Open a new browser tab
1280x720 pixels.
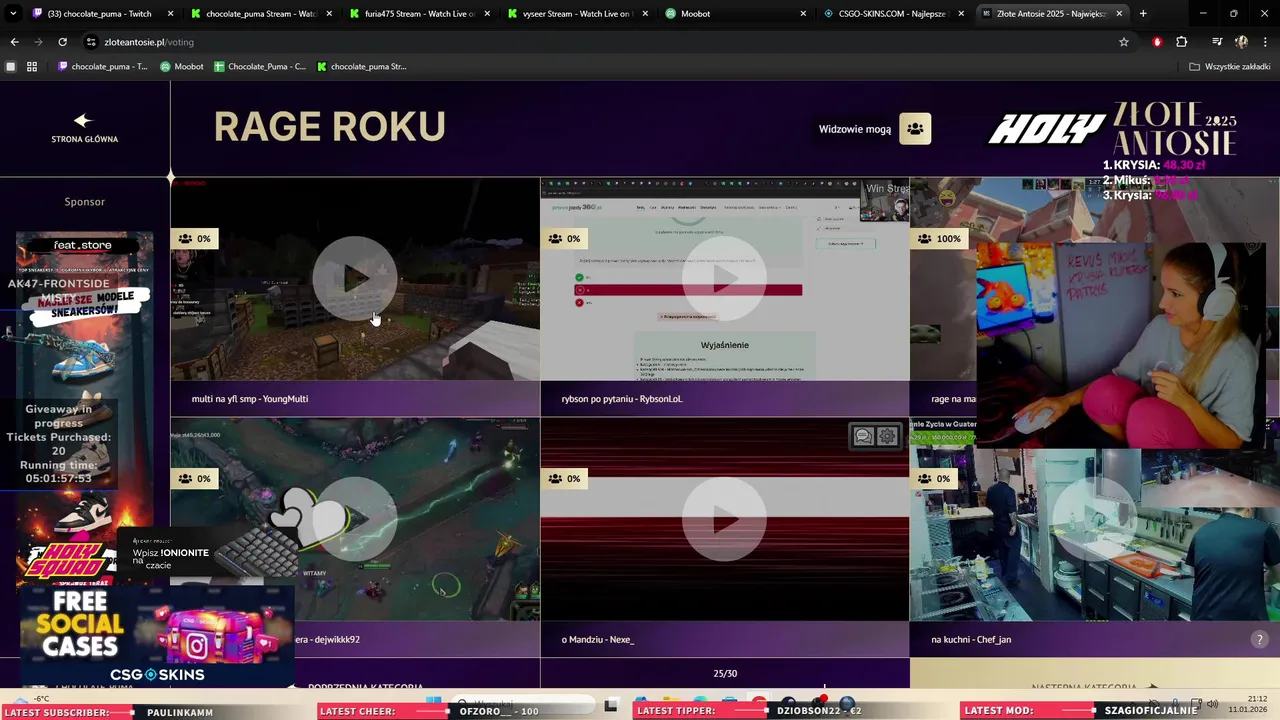tap(1143, 14)
